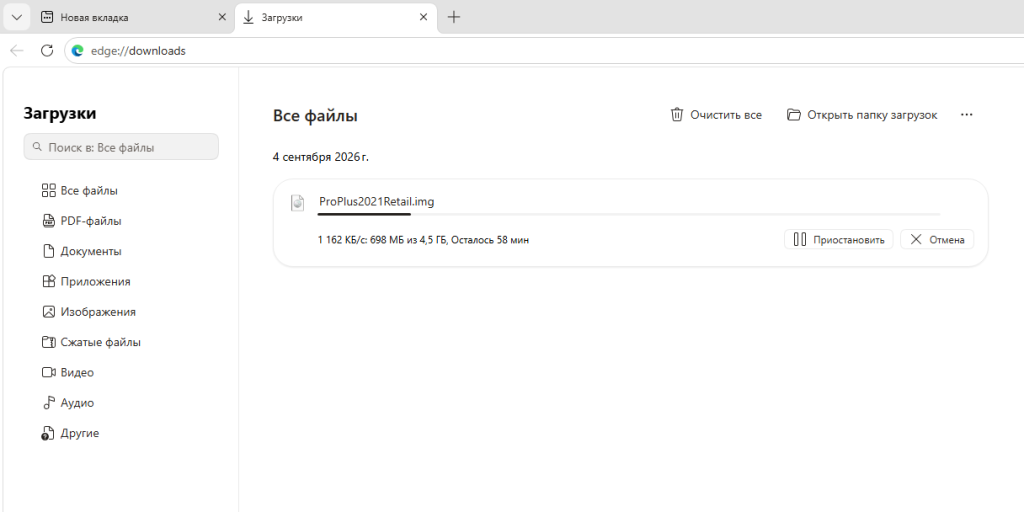1024x512 pixels.
Task: Open the ProPlus2021Retail.img file link
Action: (376, 201)
